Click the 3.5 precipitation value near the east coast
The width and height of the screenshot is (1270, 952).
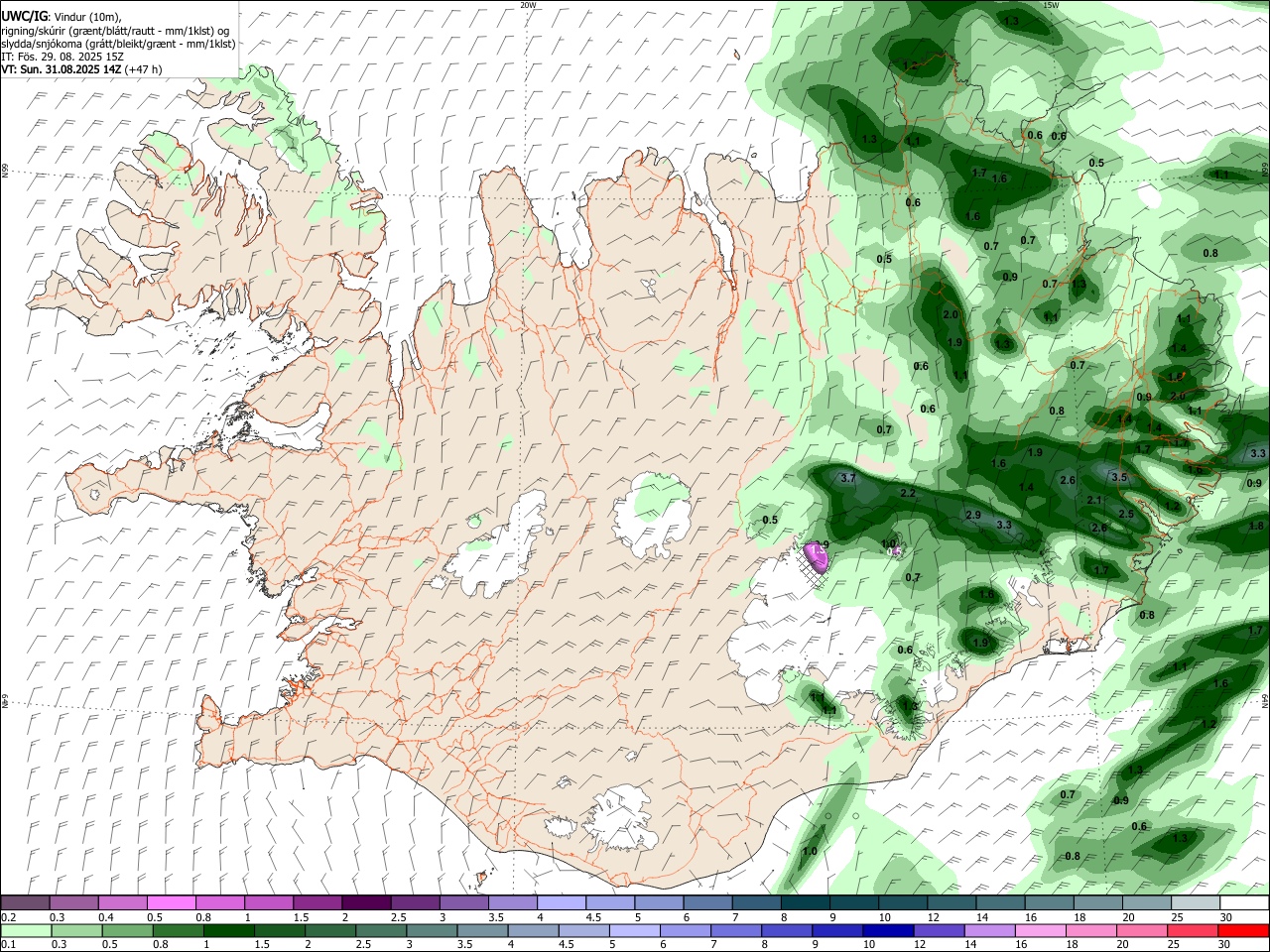pos(1119,477)
